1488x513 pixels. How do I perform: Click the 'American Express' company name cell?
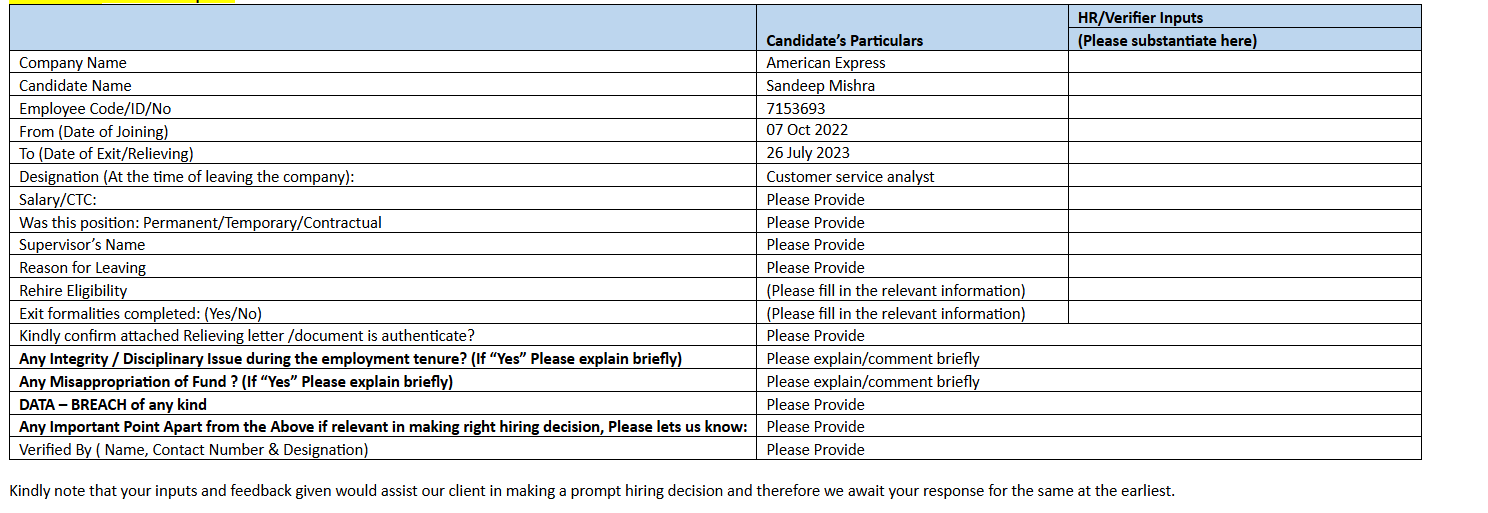point(825,62)
